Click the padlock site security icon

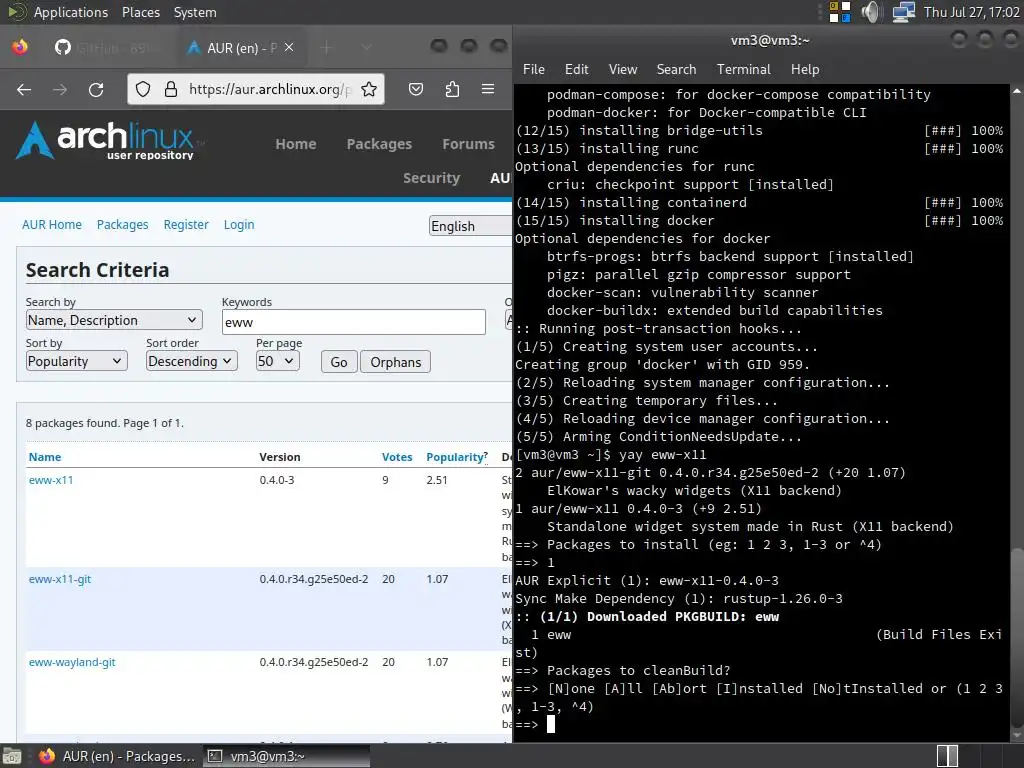(170, 89)
